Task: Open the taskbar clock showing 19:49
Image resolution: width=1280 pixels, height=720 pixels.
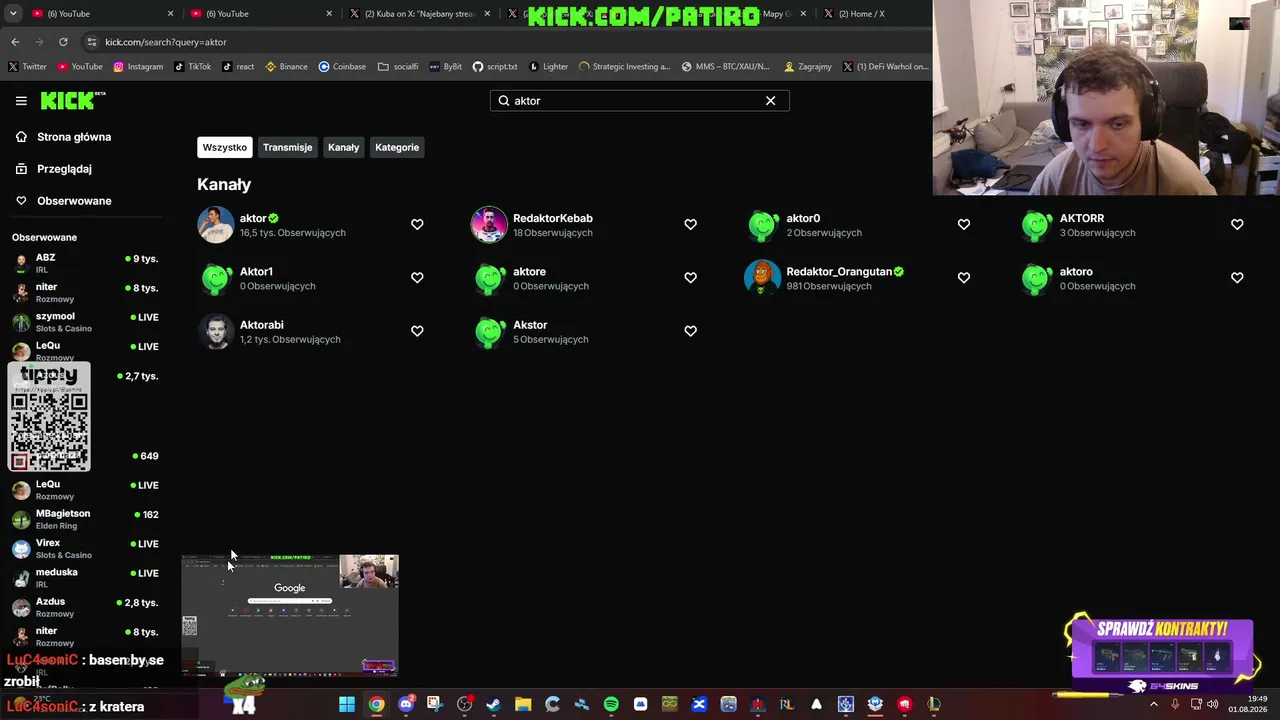Action: tap(1249, 704)
